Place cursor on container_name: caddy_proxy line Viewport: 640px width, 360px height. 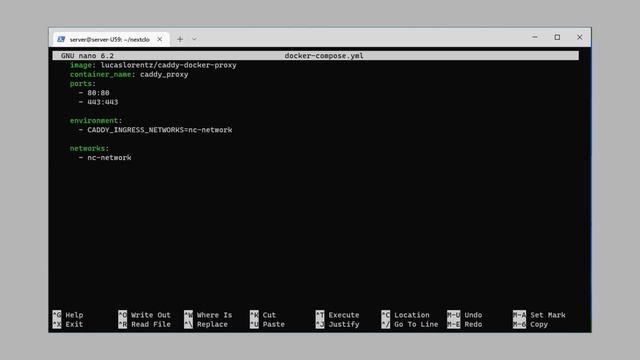click(129, 75)
